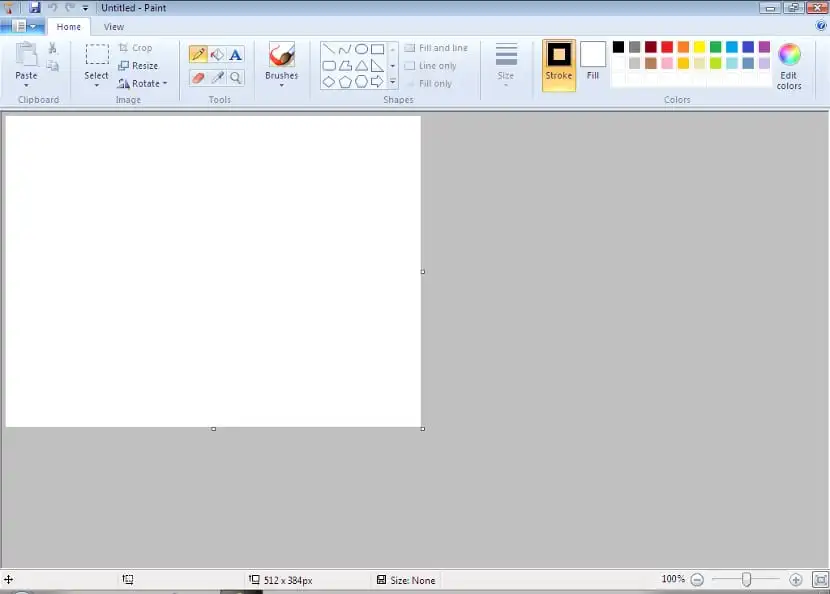Choose the Right arrow shape

click(x=377, y=82)
